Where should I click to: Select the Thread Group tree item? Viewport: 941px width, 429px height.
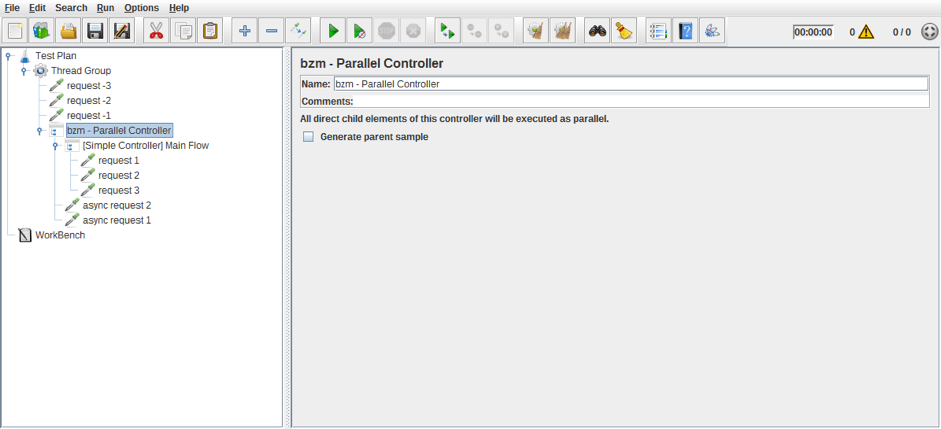click(81, 71)
